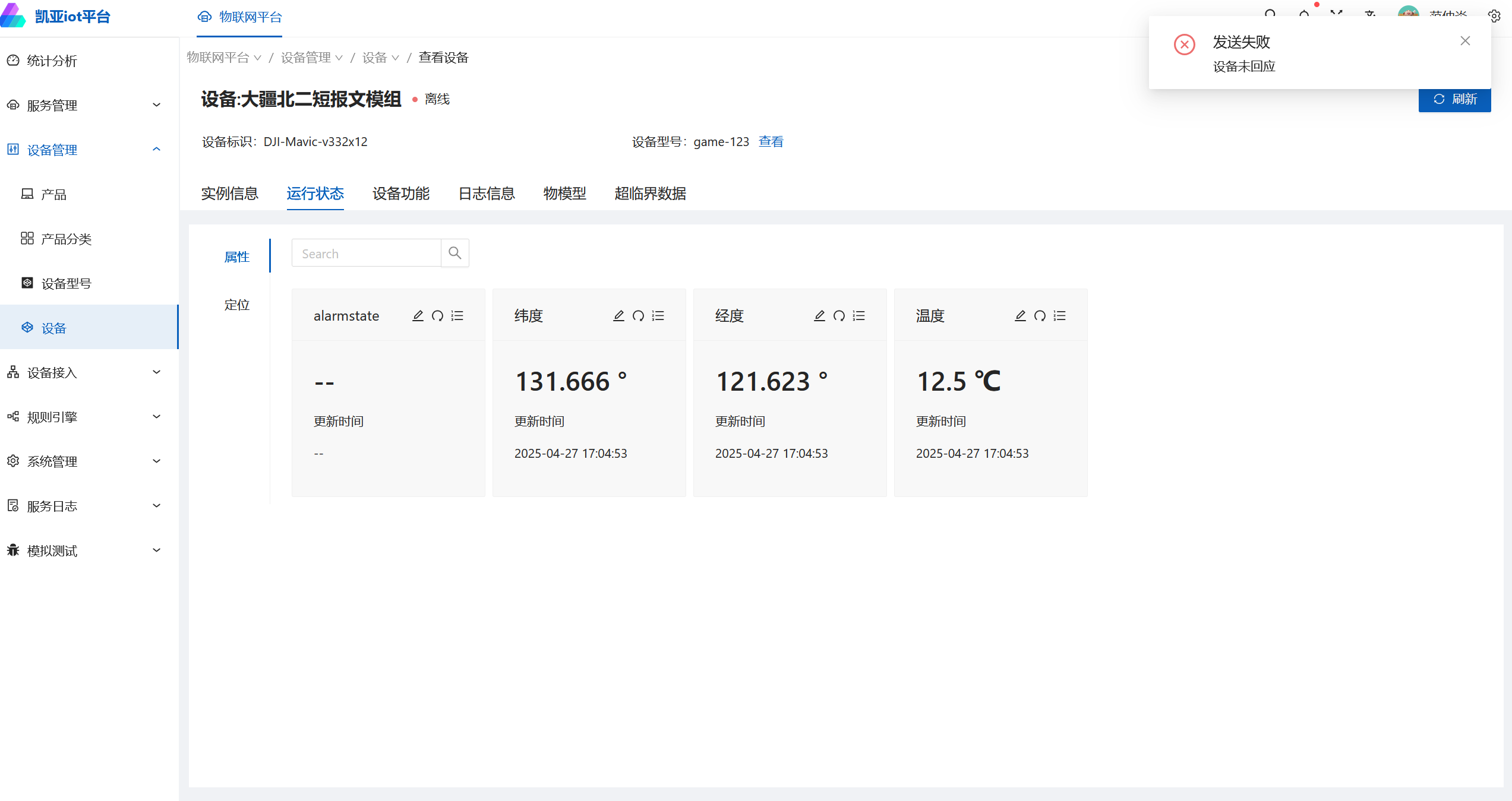Click edit pencil icon on alarmstate card
Image resolution: width=1512 pixels, height=801 pixels.
pyautogui.click(x=418, y=316)
